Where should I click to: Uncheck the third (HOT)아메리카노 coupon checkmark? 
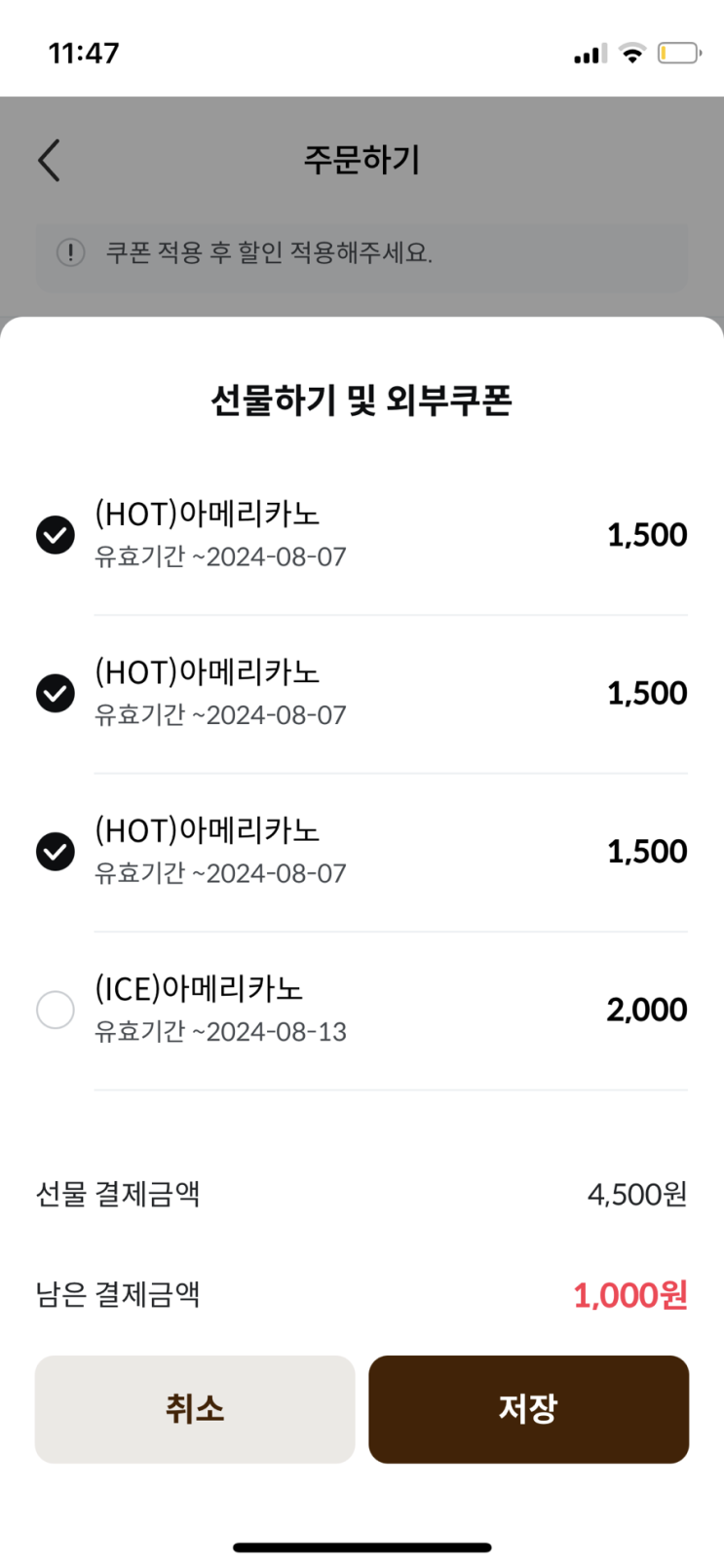(56, 852)
